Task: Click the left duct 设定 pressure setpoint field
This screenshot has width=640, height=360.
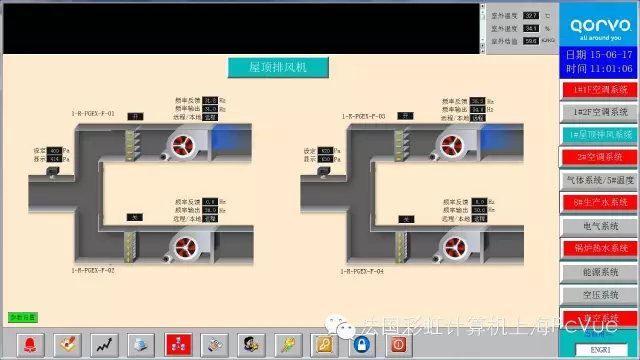Action: click(x=54, y=151)
